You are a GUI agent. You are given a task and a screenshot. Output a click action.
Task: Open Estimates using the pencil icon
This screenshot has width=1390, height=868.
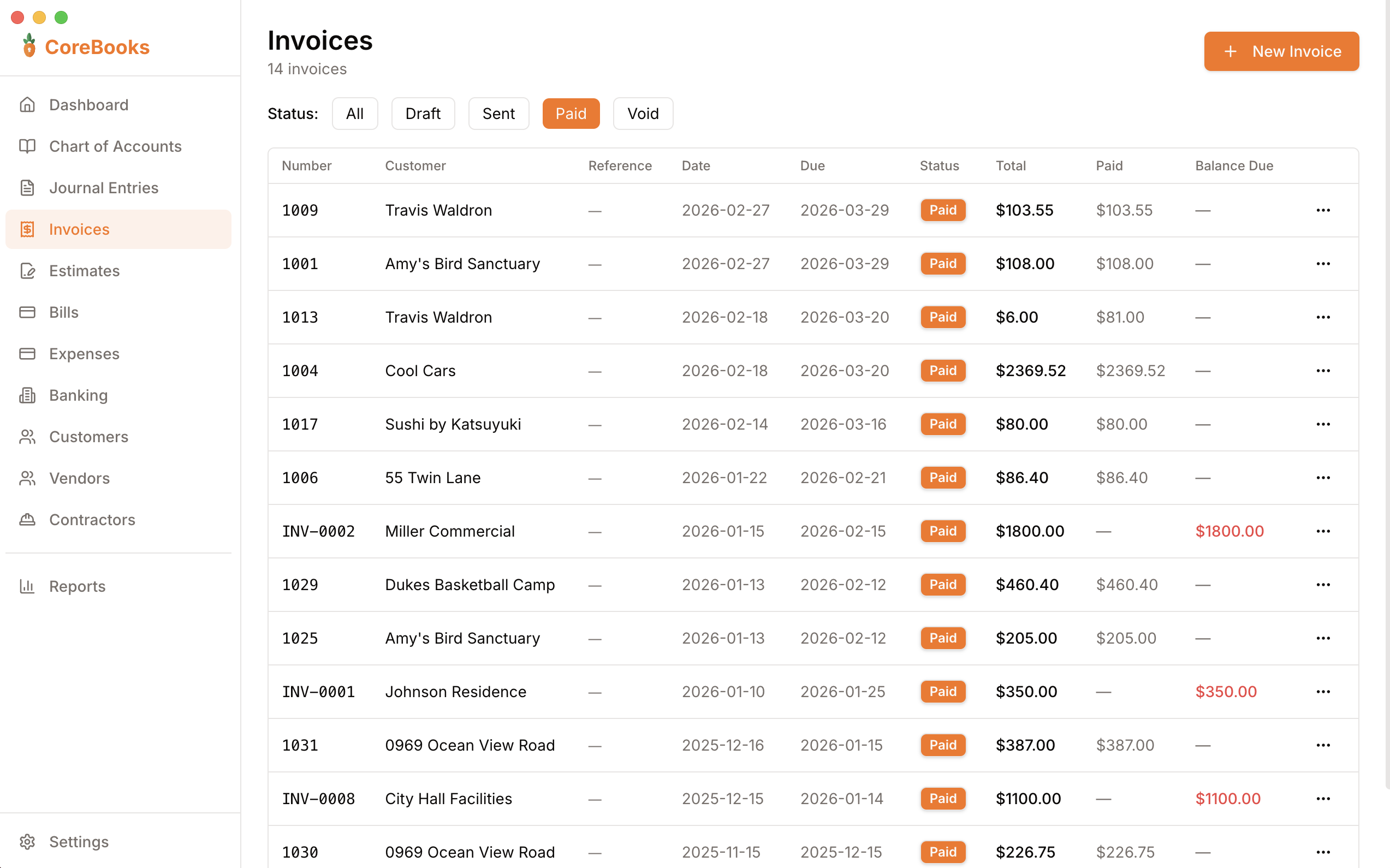point(27,270)
